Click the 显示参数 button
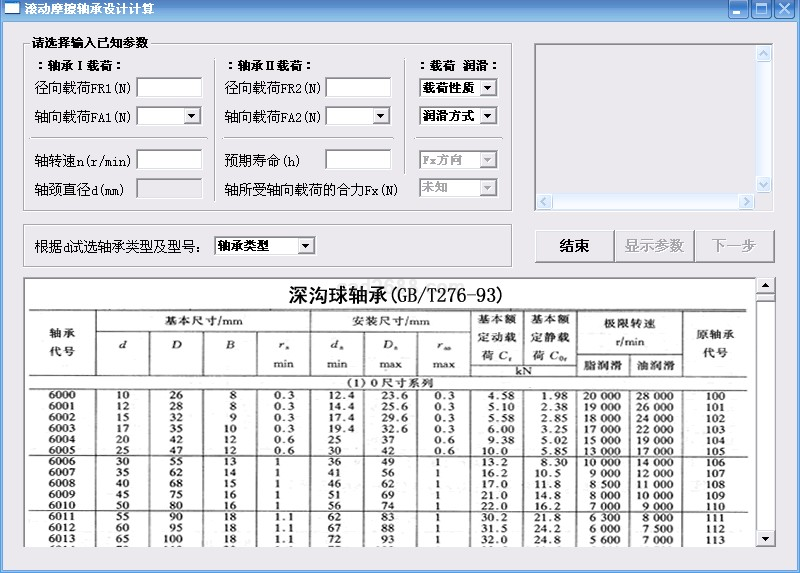Viewport: 800px width, 573px height. point(654,246)
